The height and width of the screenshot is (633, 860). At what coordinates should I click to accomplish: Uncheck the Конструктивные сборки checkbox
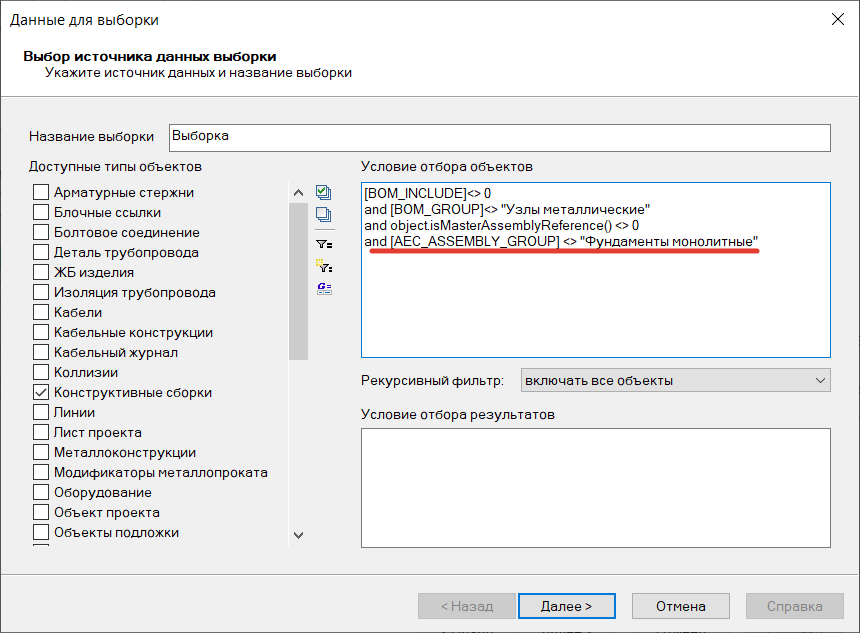(41, 393)
